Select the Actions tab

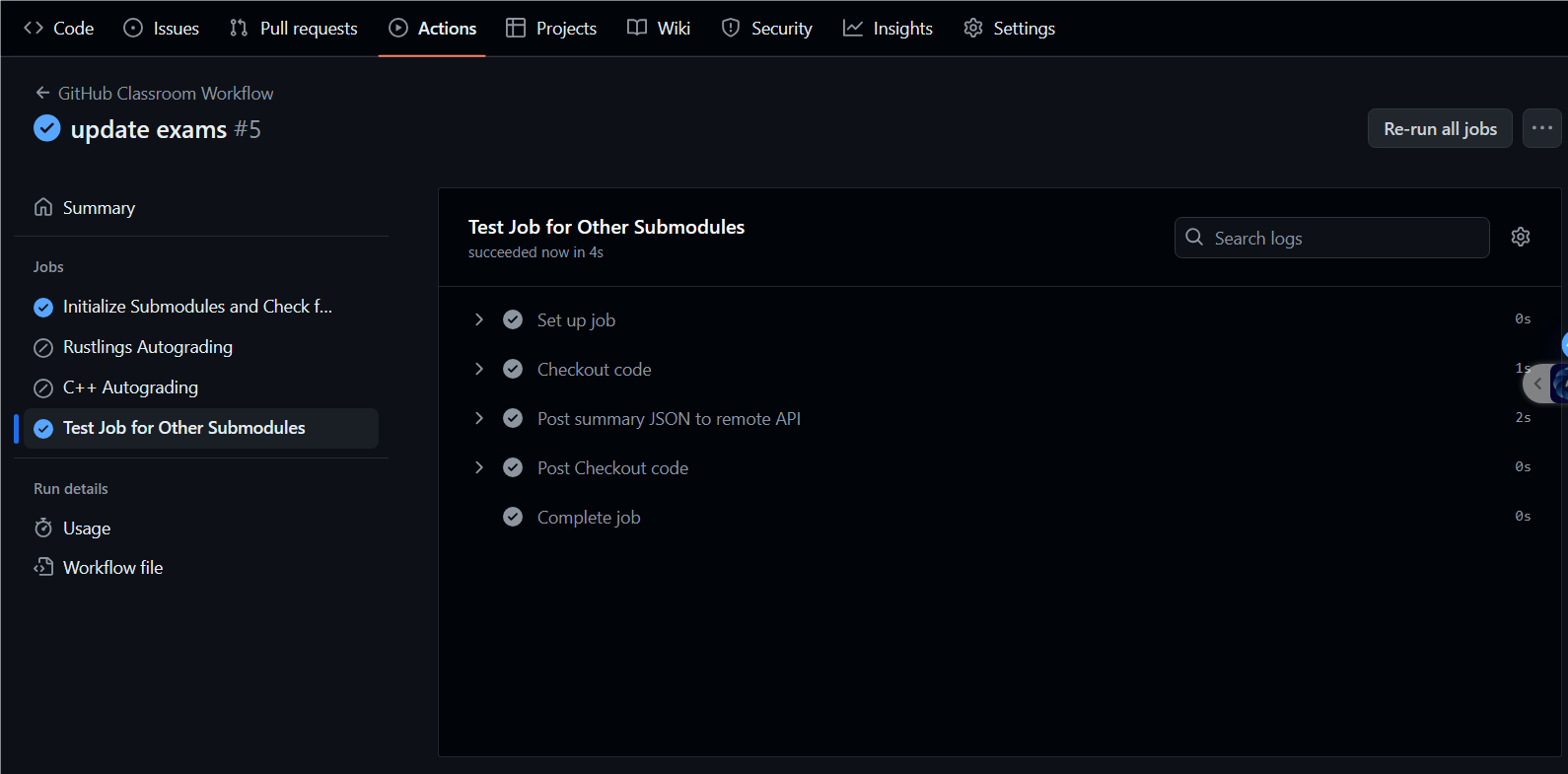(x=433, y=29)
